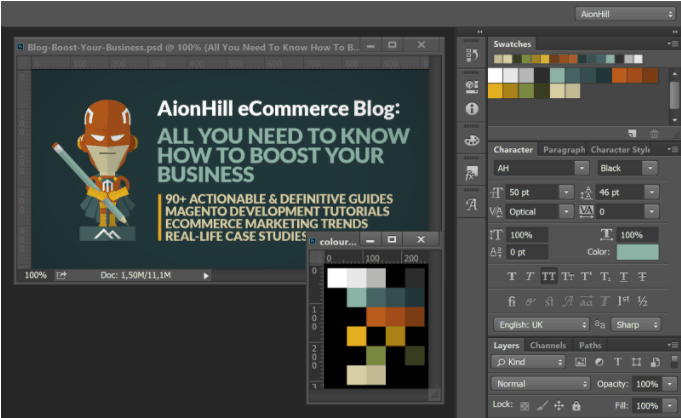Viewport: 681px width, 418px height.
Task: Toggle All Caps TT style
Action: coord(549,276)
